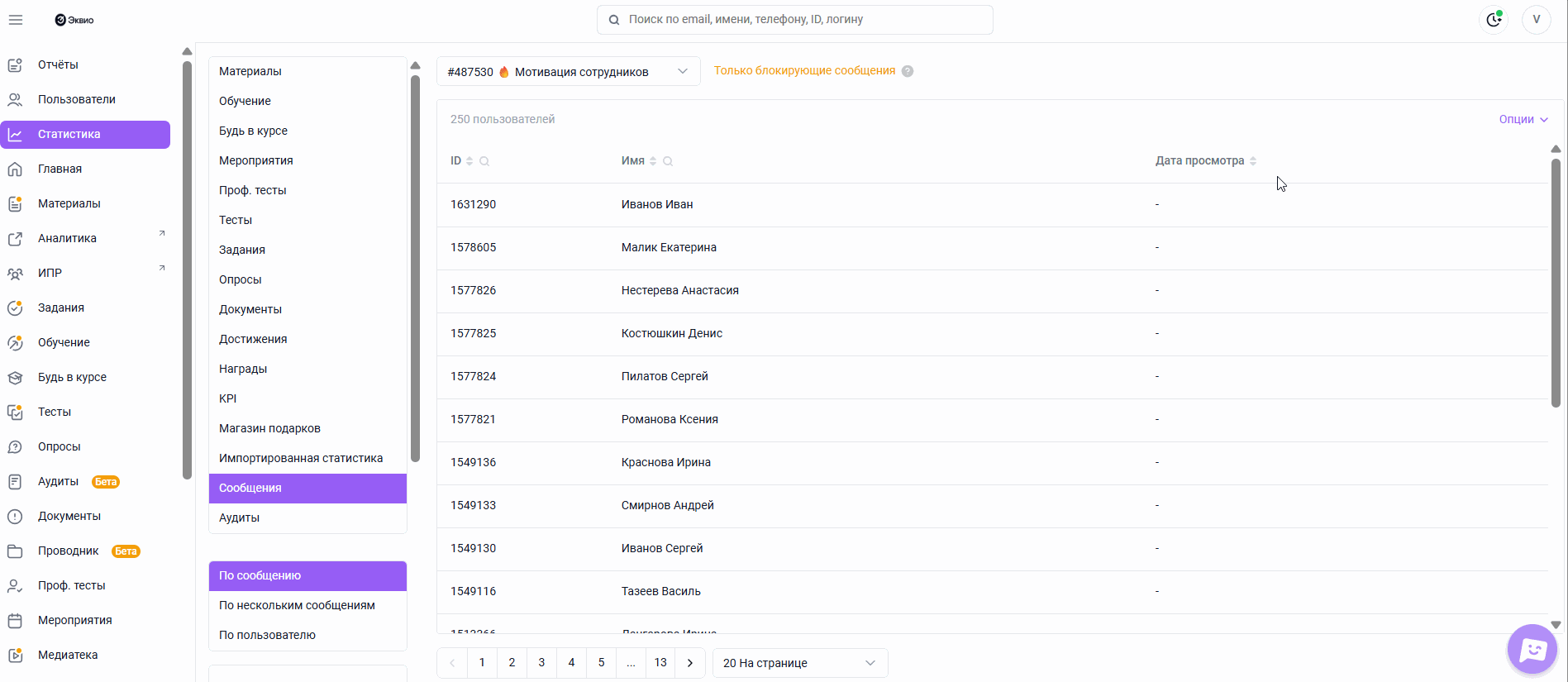
Task: Open Отчёты via its sidebar icon
Action: click(x=15, y=64)
